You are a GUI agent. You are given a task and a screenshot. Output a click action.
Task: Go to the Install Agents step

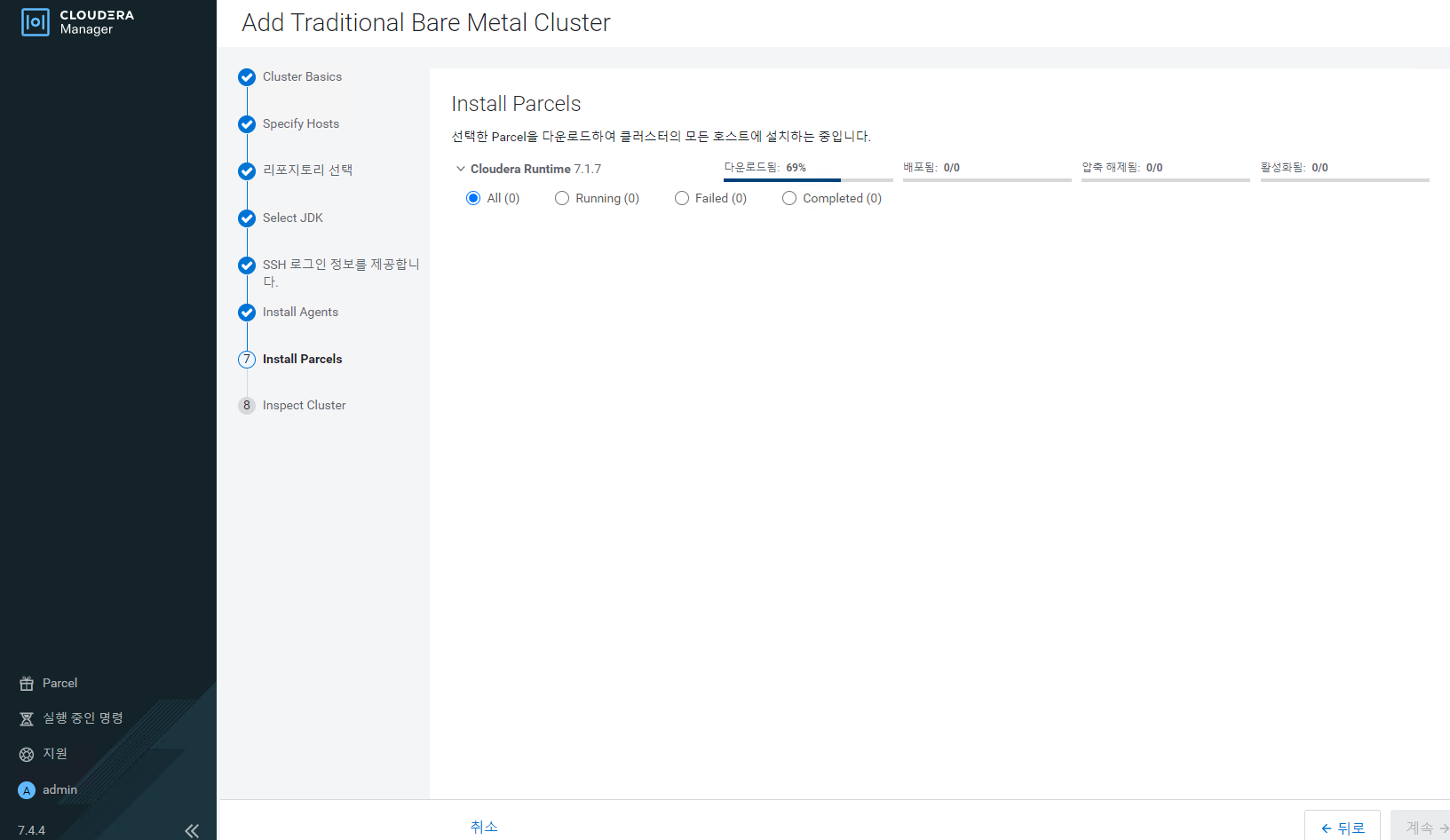tap(300, 313)
